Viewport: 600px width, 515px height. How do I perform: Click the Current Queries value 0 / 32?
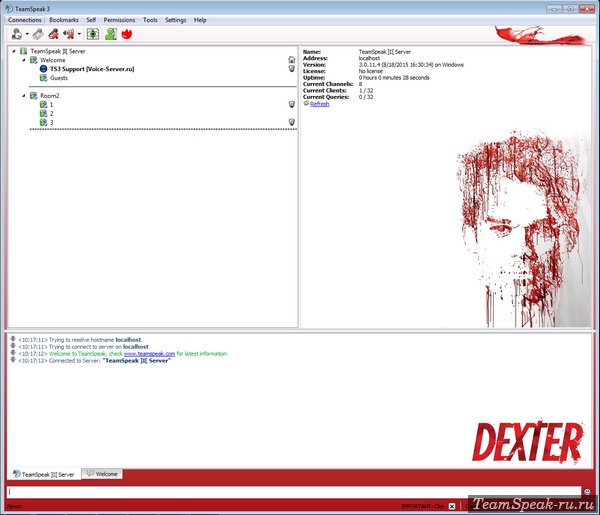[x=366, y=97]
